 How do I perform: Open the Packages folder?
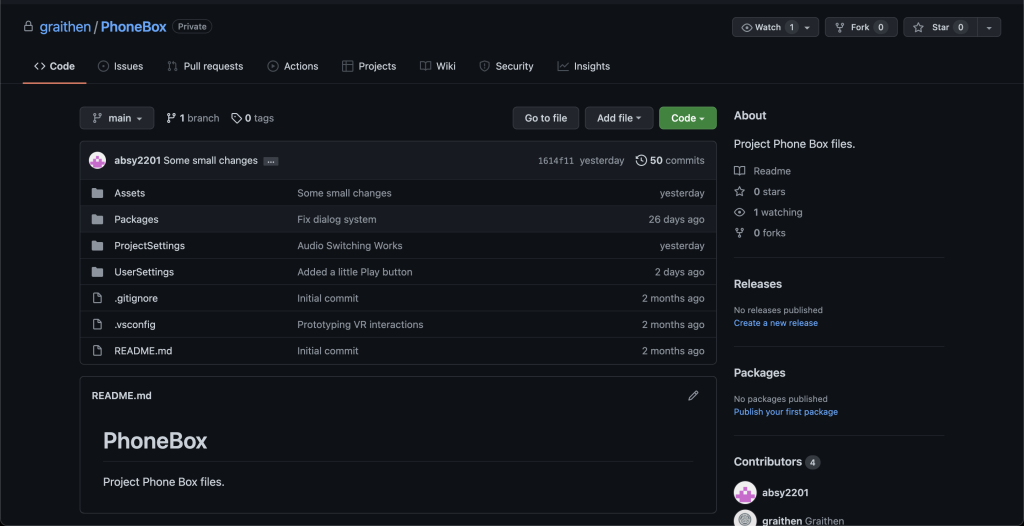point(136,220)
